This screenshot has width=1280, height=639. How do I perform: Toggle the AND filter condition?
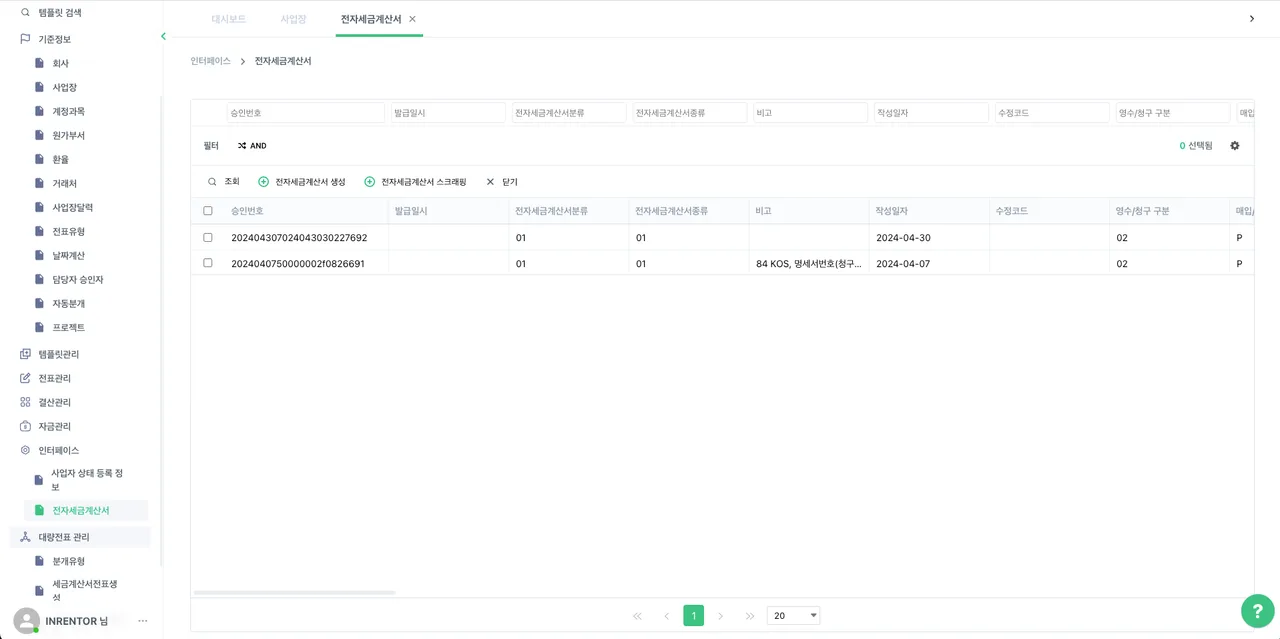(x=252, y=146)
